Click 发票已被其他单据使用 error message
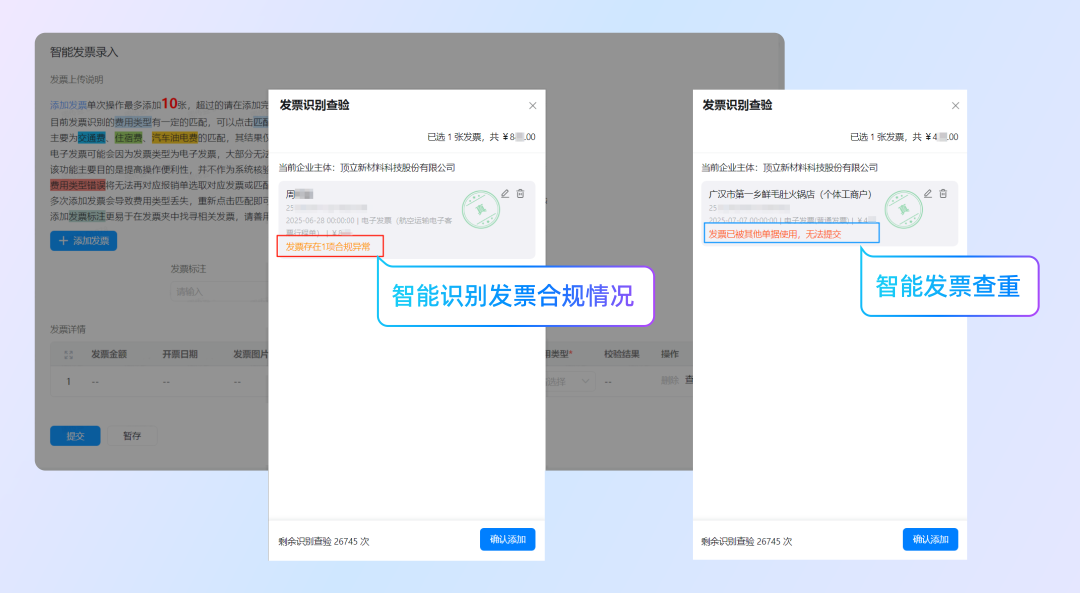Viewport: 1080px width, 593px height. pyautogui.click(x=775, y=234)
